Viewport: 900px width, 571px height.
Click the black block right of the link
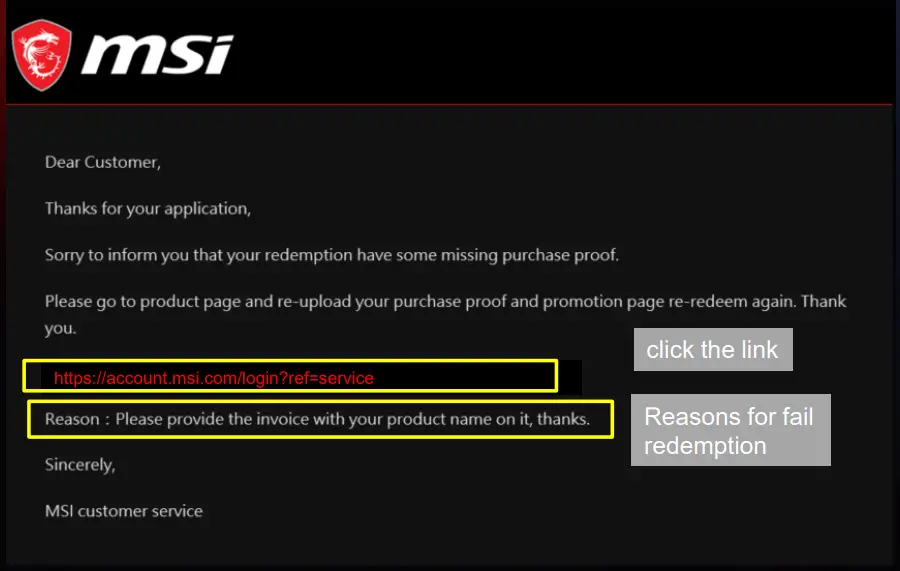coord(569,377)
